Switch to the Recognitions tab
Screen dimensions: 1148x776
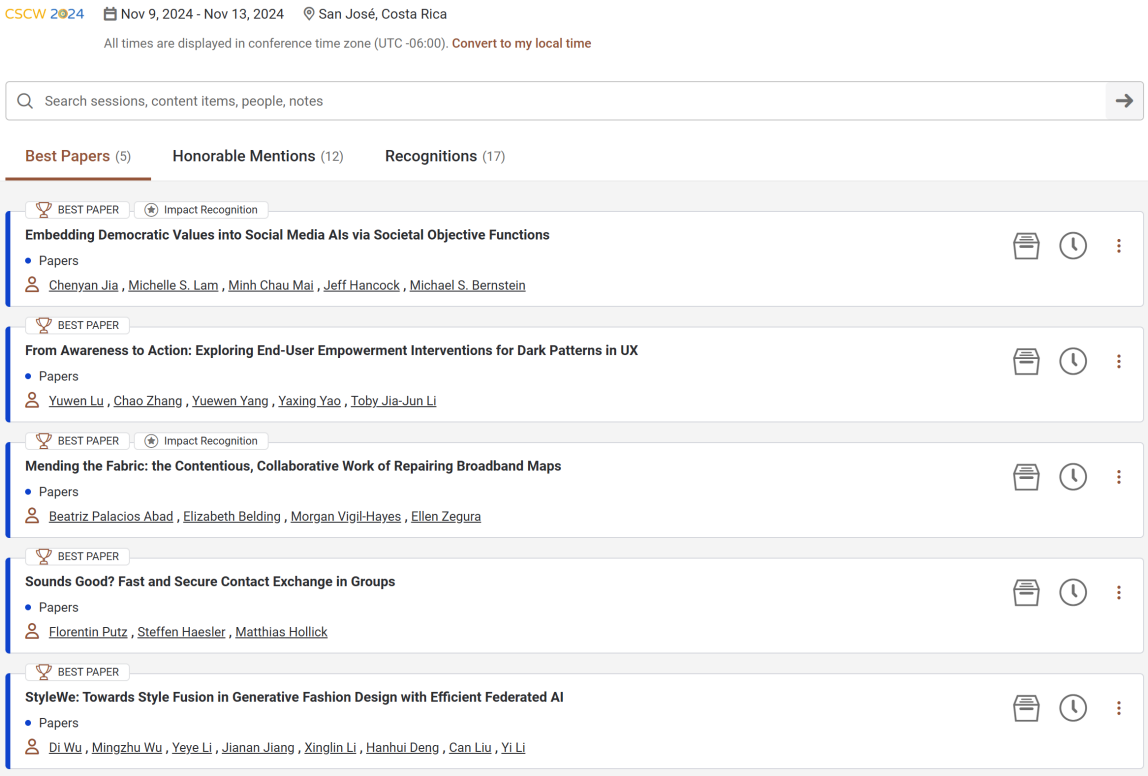point(444,156)
